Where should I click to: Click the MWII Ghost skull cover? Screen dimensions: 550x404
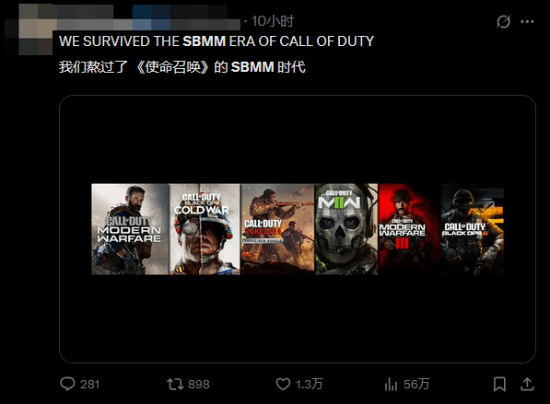point(346,229)
